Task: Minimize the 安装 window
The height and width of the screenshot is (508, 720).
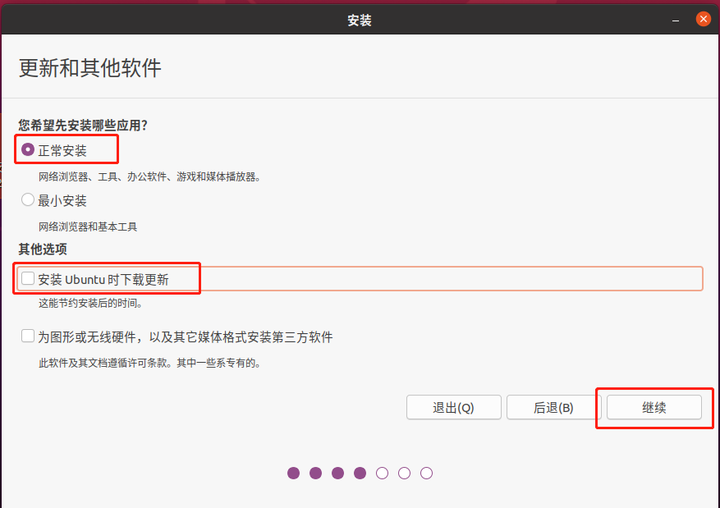Action: pos(675,20)
